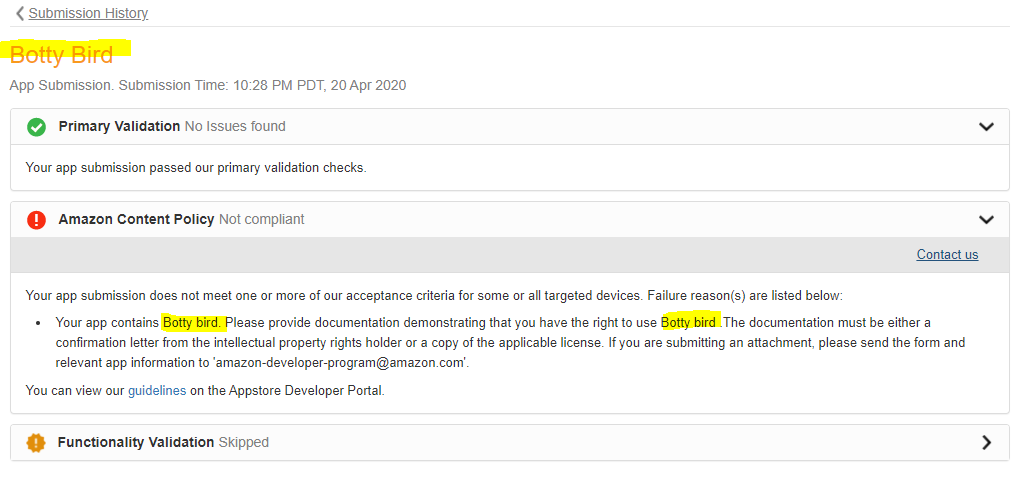The image size is (1029, 481).
Task: Click the orange Functionality Validation warning badge
Action: pyautogui.click(x=37, y=443)
